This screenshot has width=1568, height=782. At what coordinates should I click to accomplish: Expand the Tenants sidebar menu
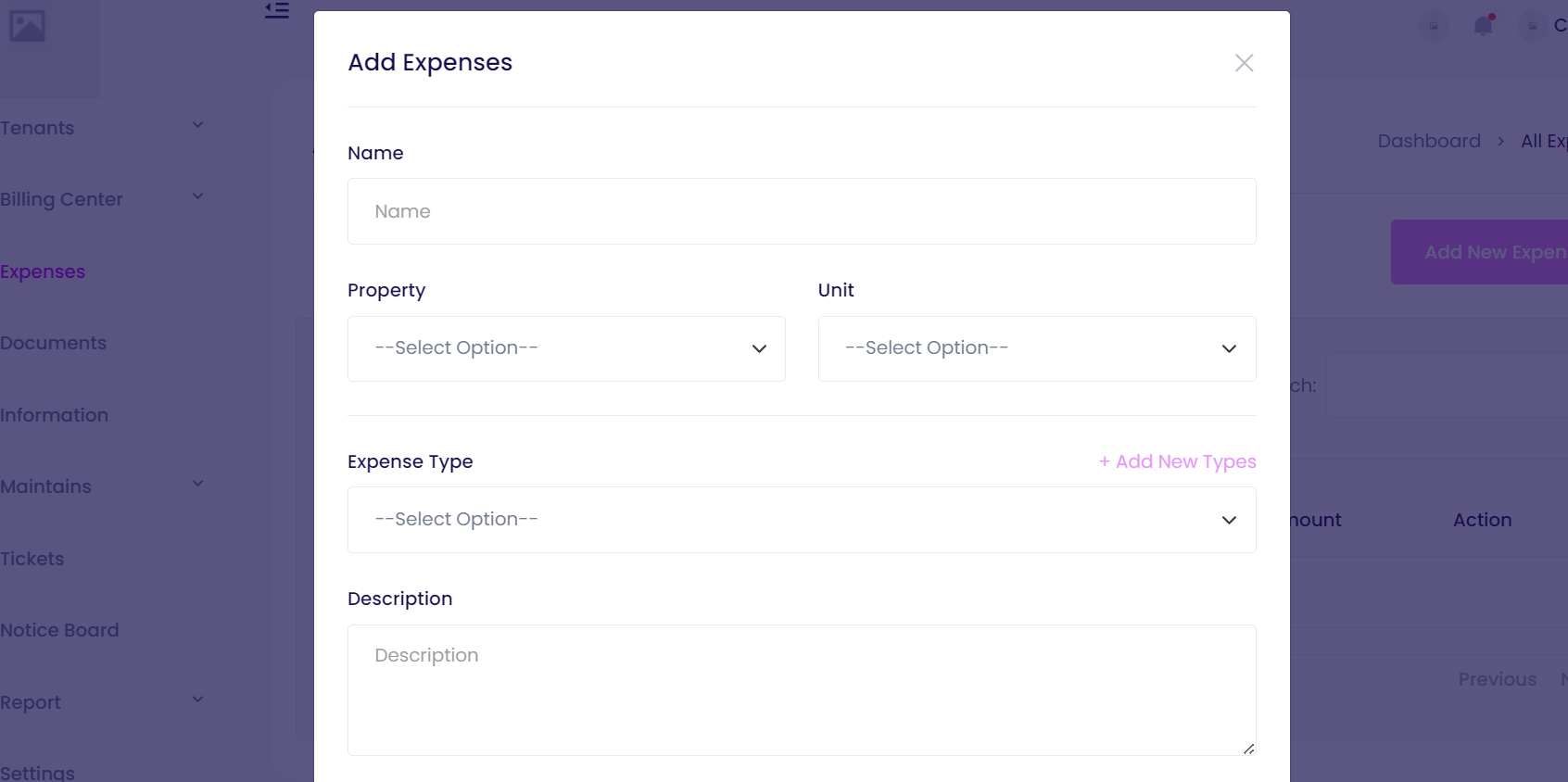(197, 126)
